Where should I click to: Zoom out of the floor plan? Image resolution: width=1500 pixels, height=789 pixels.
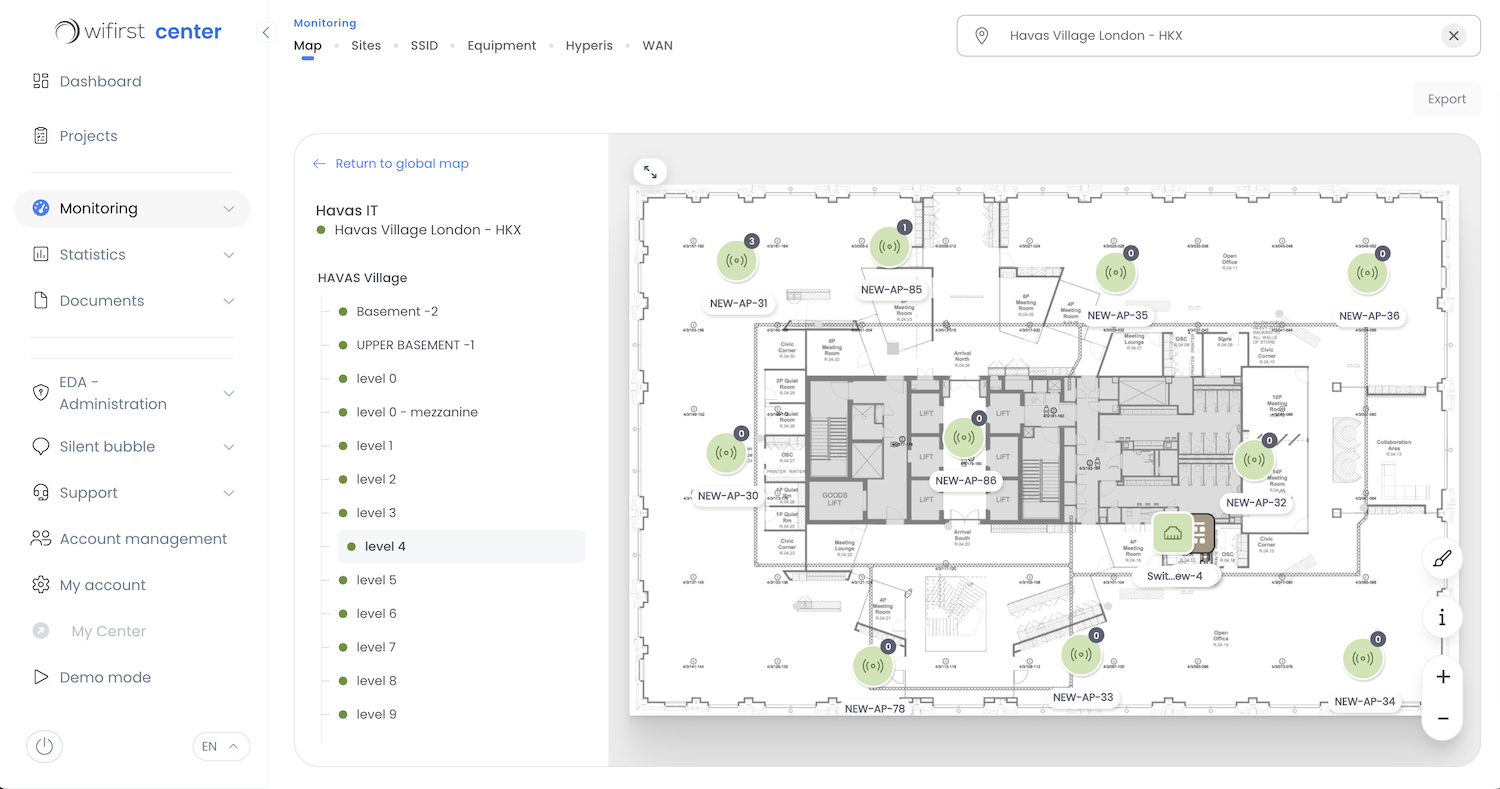click(1442, 718)
